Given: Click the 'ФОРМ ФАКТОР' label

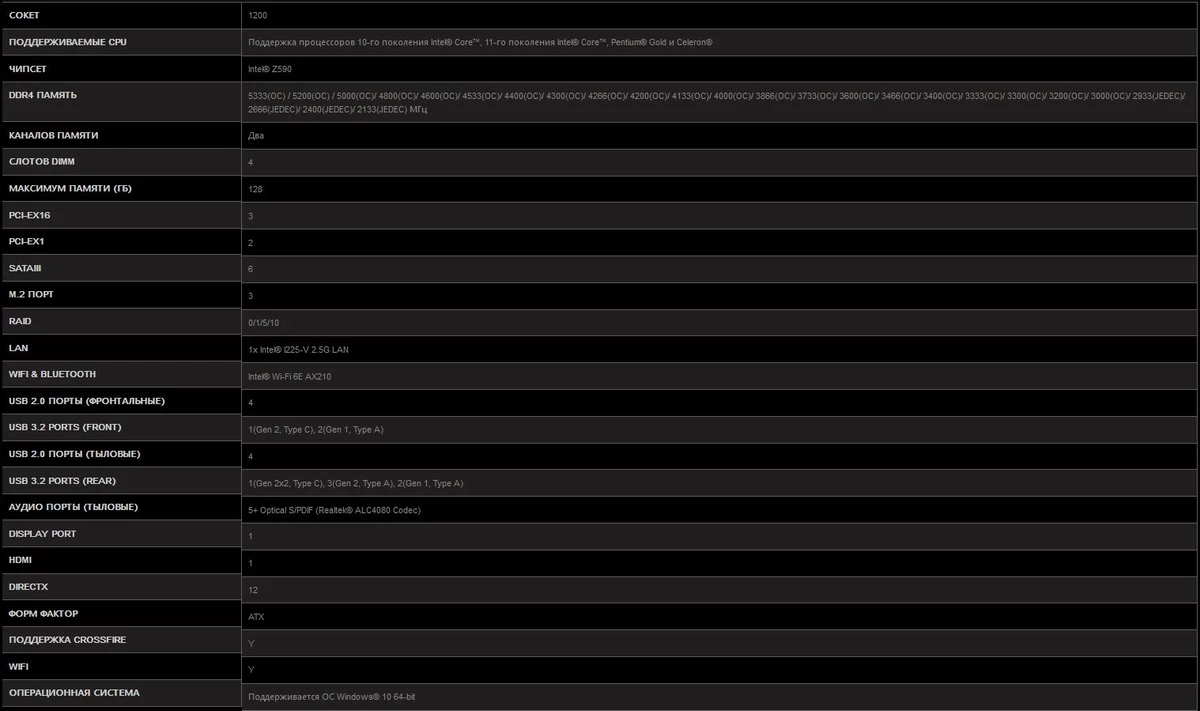Looking at the screenshot, I should click(x=43, y=613).
